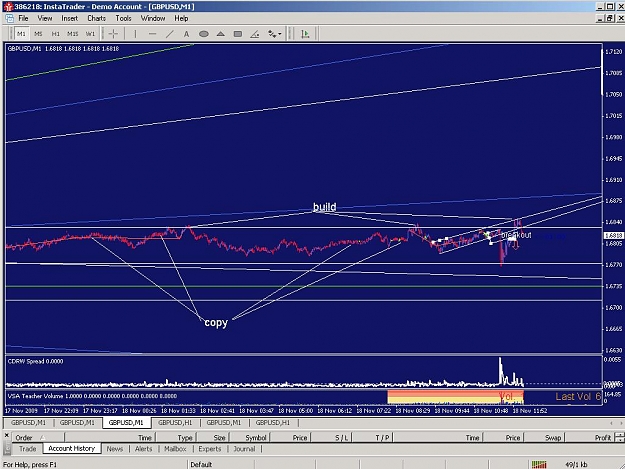Restore the inner chart window
625x469 pixels.
pos(610,18)
